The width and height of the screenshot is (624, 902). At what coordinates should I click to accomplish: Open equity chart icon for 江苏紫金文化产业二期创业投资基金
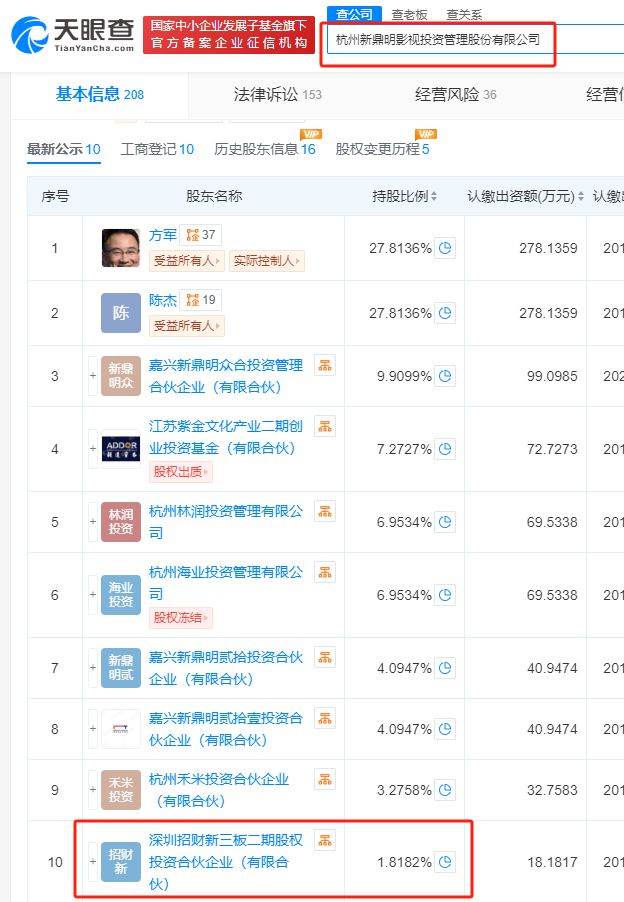pyautogui.click(x=325, y=426)
